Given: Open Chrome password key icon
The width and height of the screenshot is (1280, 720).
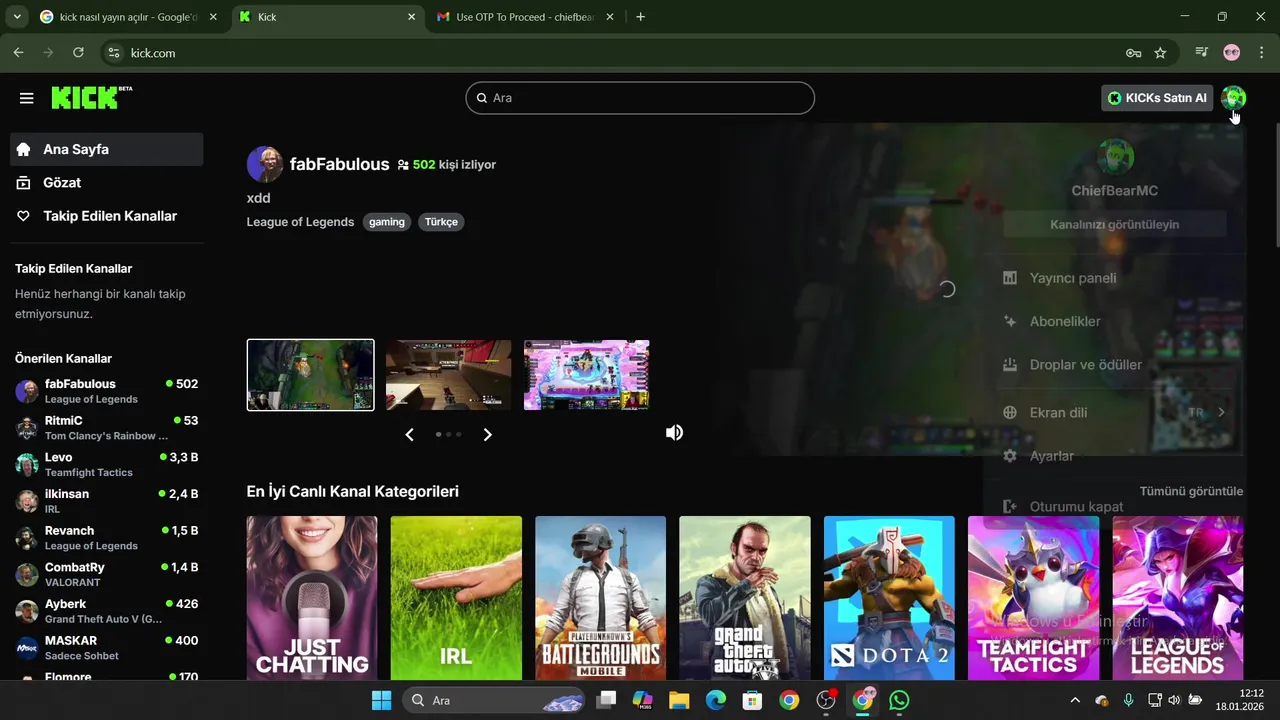Looking at the screenshot, I should point(1133,53).
